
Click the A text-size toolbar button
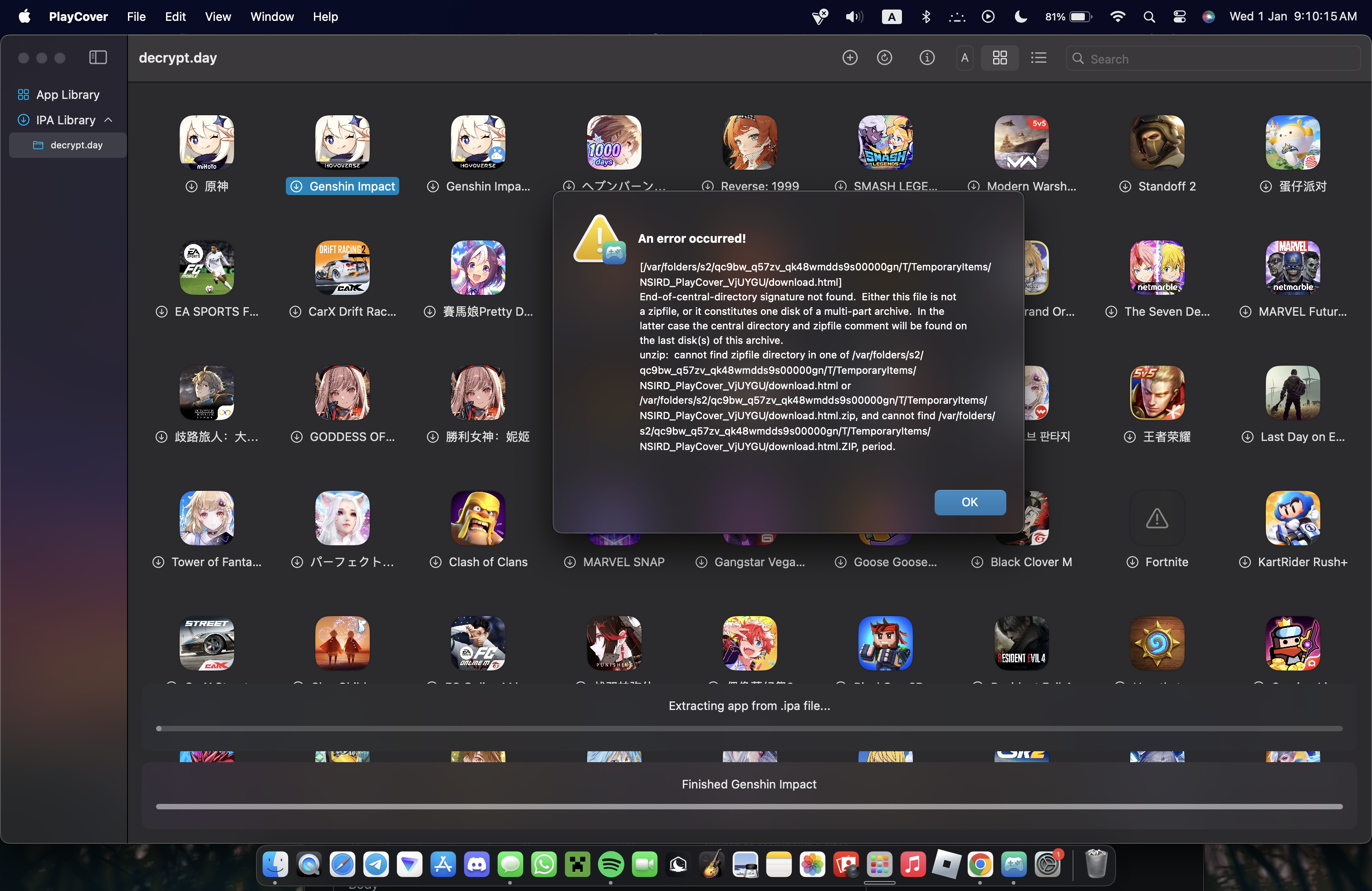click(x=965, y=58)
